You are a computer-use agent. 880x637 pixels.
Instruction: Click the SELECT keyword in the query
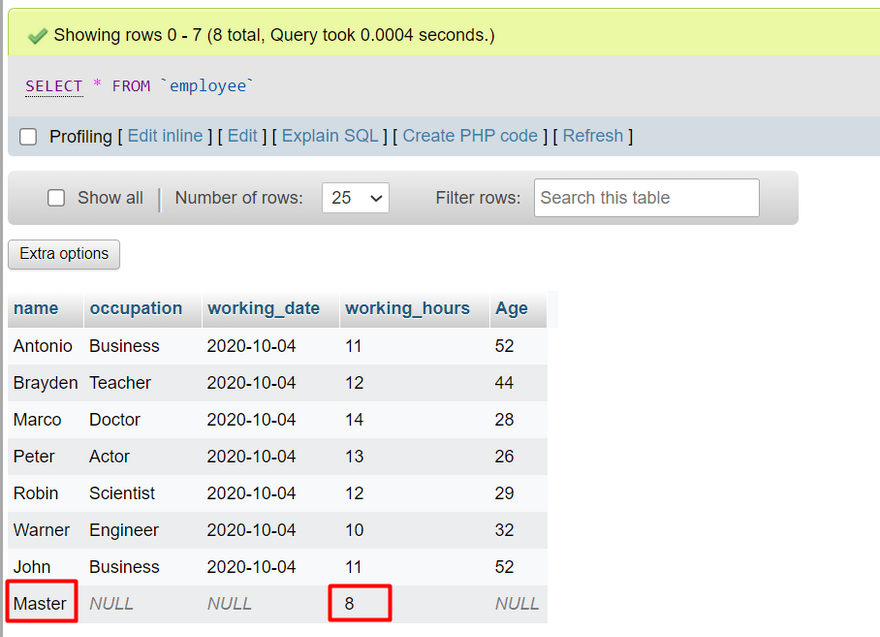coord(54,86)
